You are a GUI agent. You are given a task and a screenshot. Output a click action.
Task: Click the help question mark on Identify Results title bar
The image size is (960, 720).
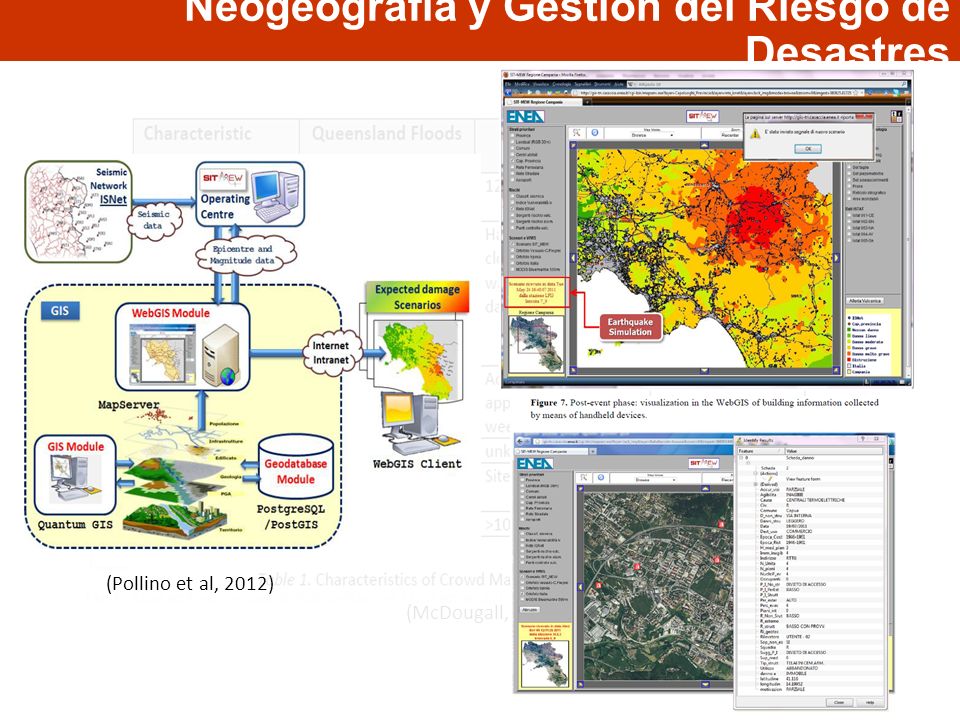pos(862,440)
